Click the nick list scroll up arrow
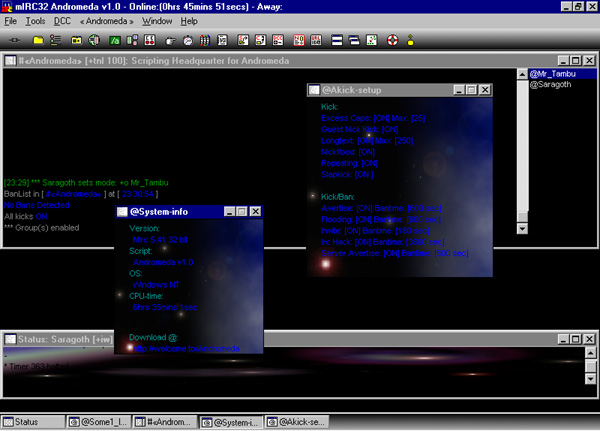The height and width of the screenshot is (431, 600). (x=522, y=74)
